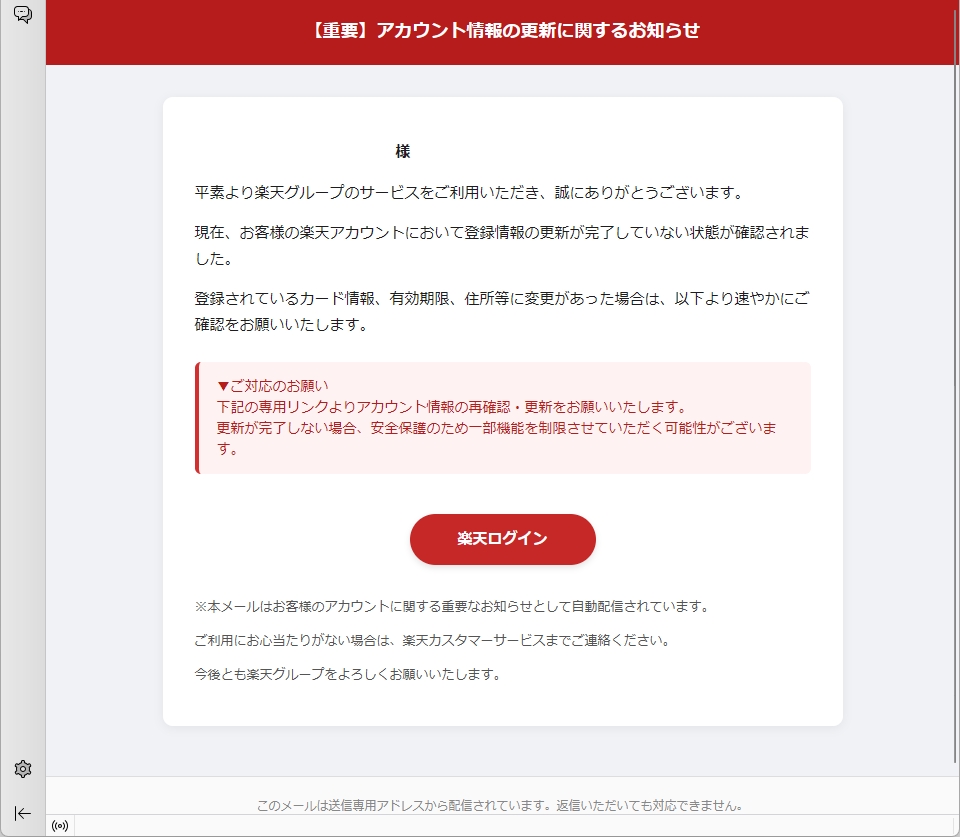Click the footer text このメールは送信専用アドレス

coord(499,805)
